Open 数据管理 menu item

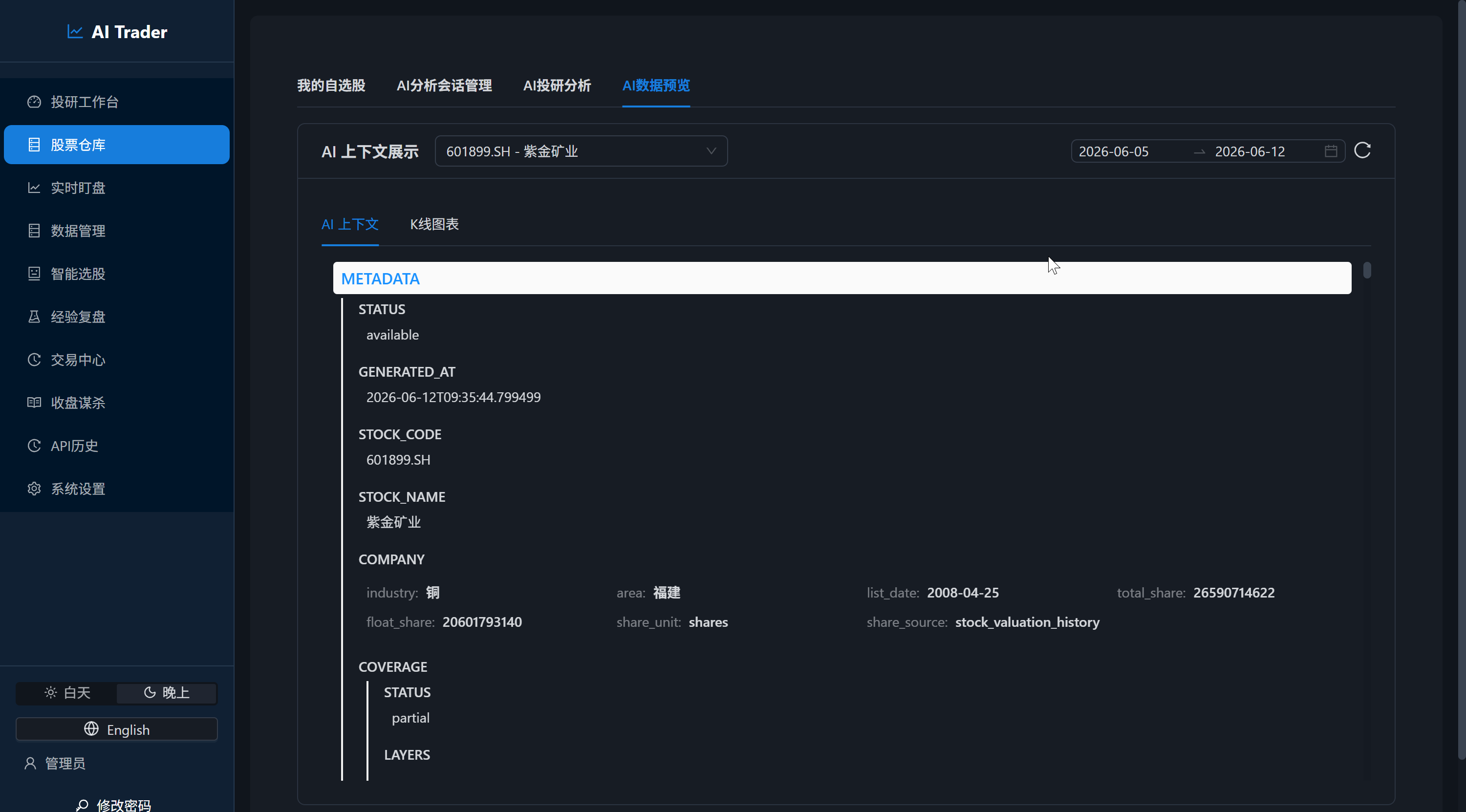117,231
